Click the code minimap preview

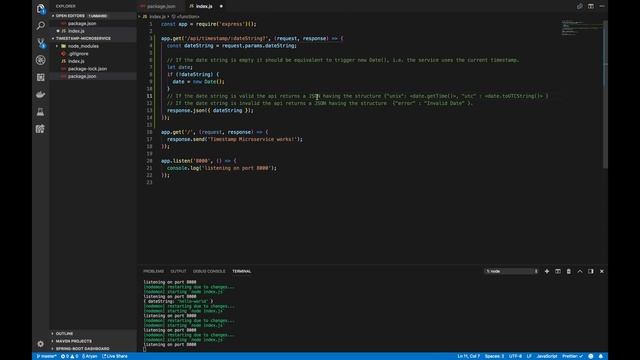582,29
